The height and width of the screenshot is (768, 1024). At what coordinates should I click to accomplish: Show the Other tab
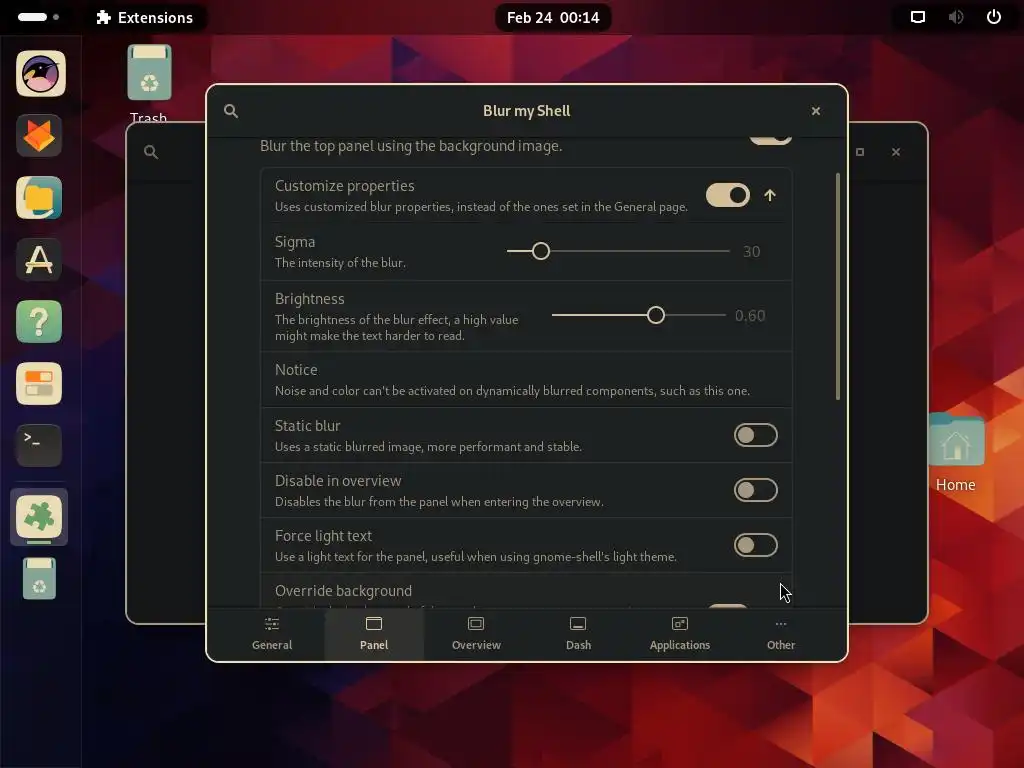tap(781, 633)
